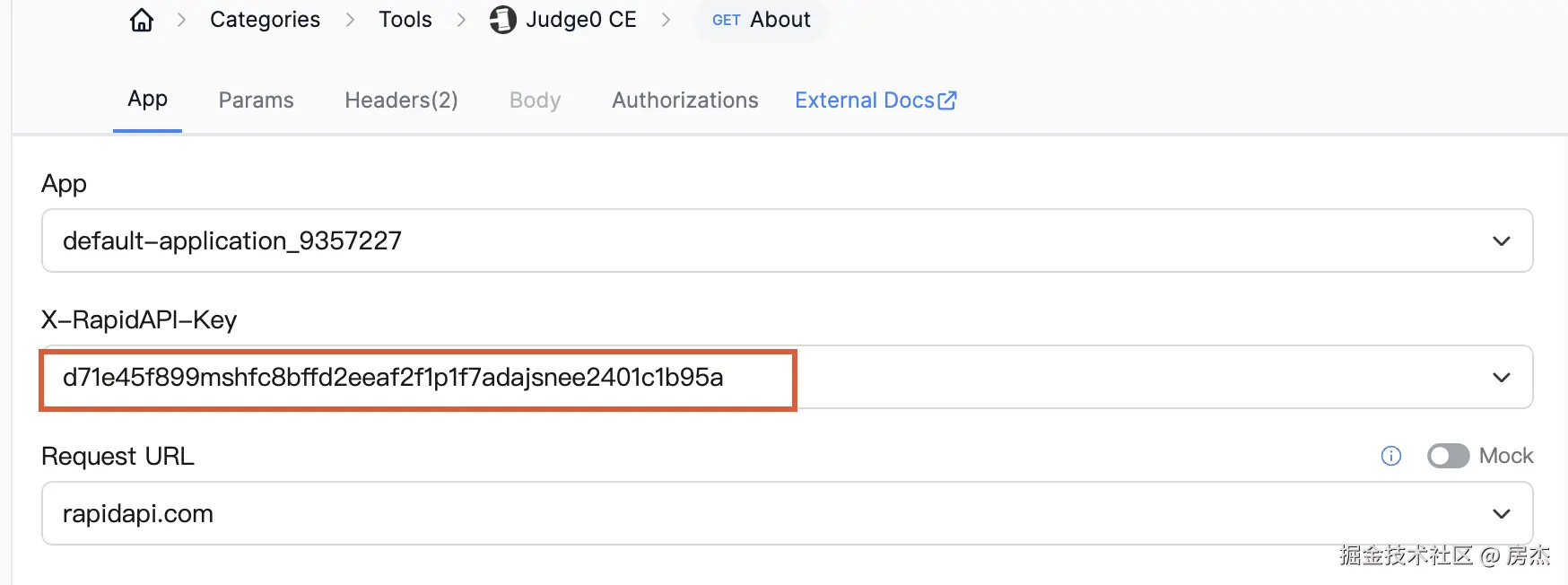Click the home icon in breadcrumb
Viewport: 1568px width, 585px height.
click(142, 20)
